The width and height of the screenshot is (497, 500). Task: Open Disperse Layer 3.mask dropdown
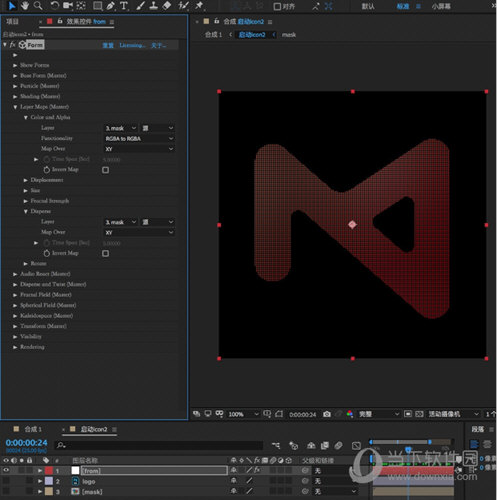tap(121, 222)
